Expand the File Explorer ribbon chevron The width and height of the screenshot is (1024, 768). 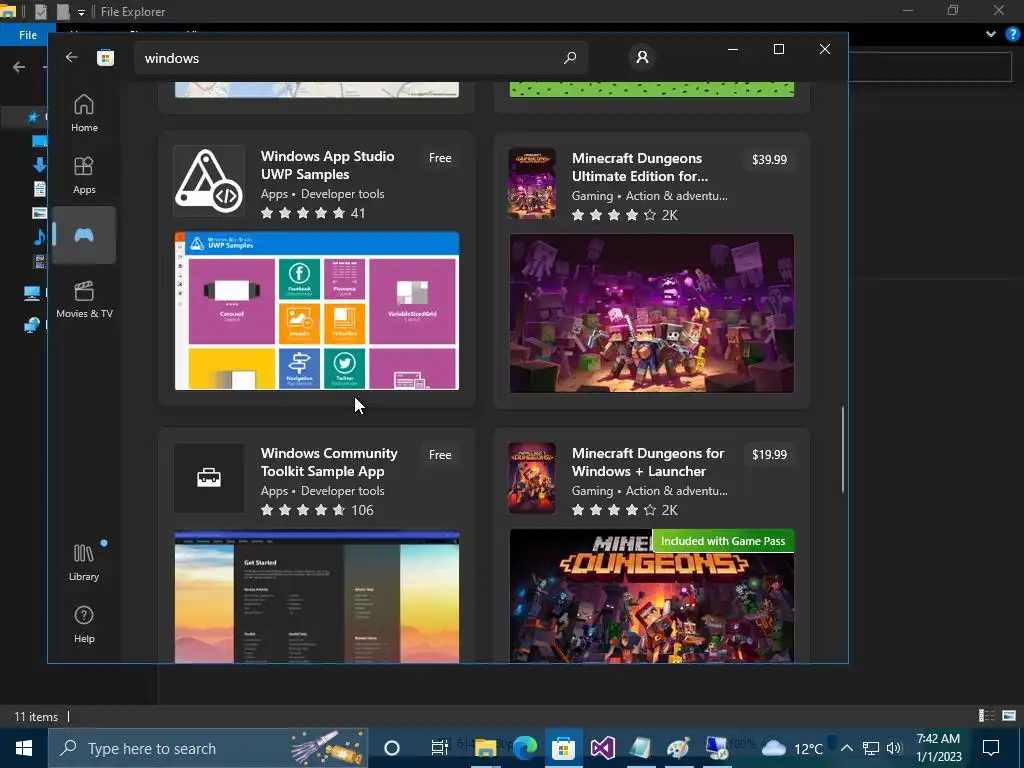click(991, 35)
